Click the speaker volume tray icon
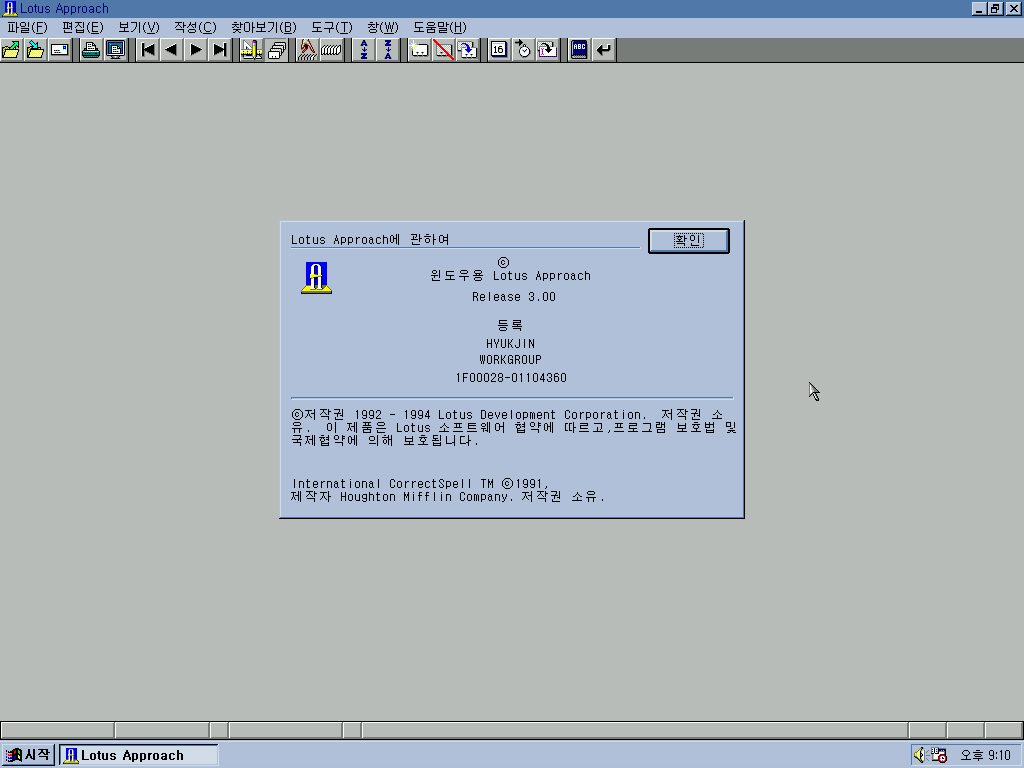Viewport: 1024px width, 768px height. 920,755
